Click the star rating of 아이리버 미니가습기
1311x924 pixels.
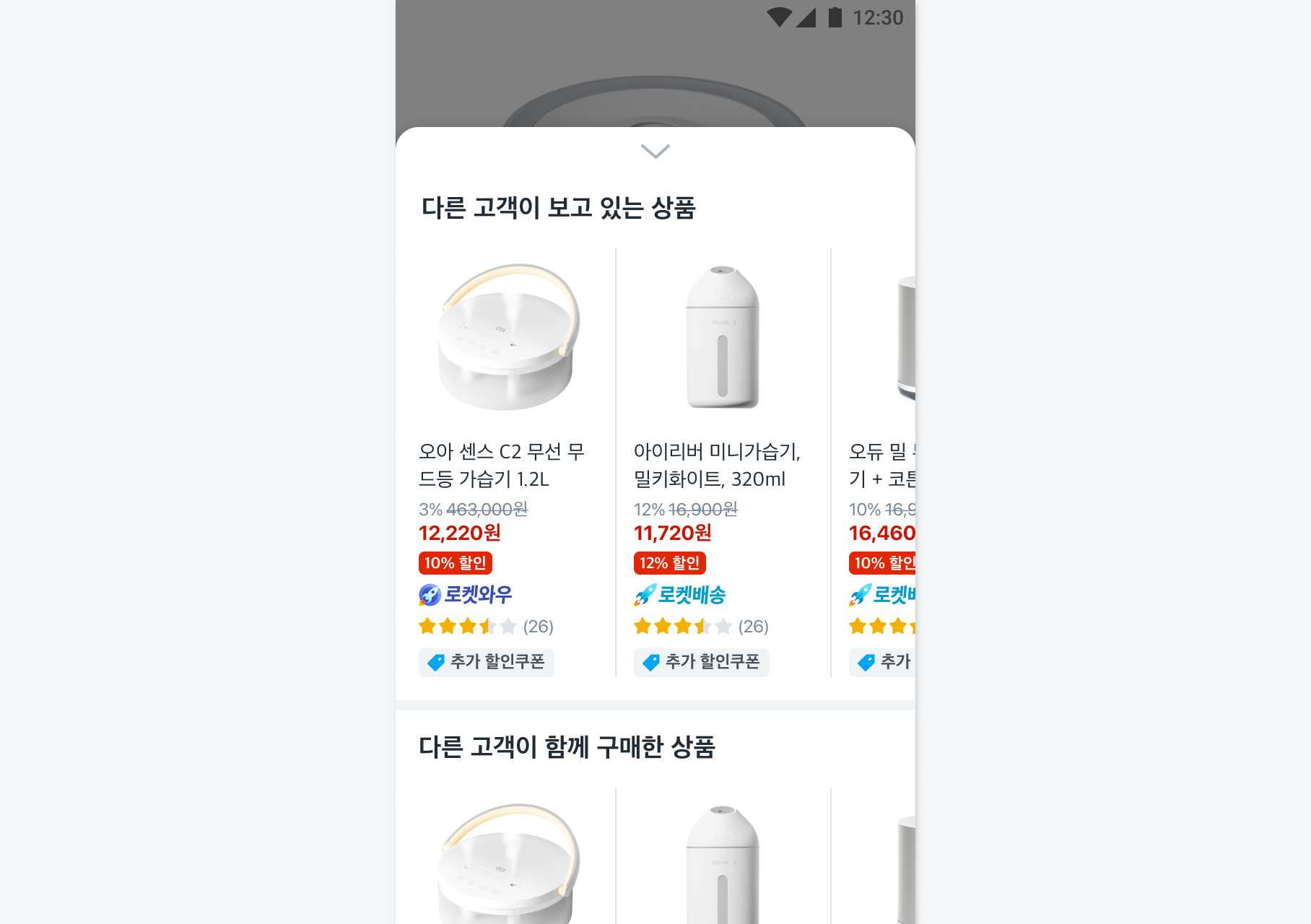point(683,626)
